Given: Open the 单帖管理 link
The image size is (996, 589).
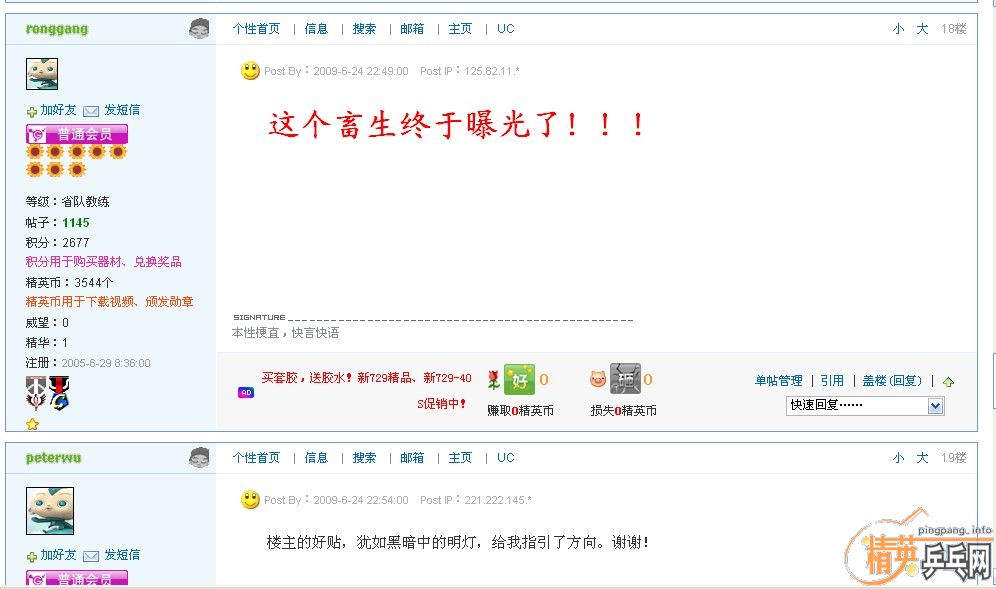Looking at the screenshot, I should 779,381.
